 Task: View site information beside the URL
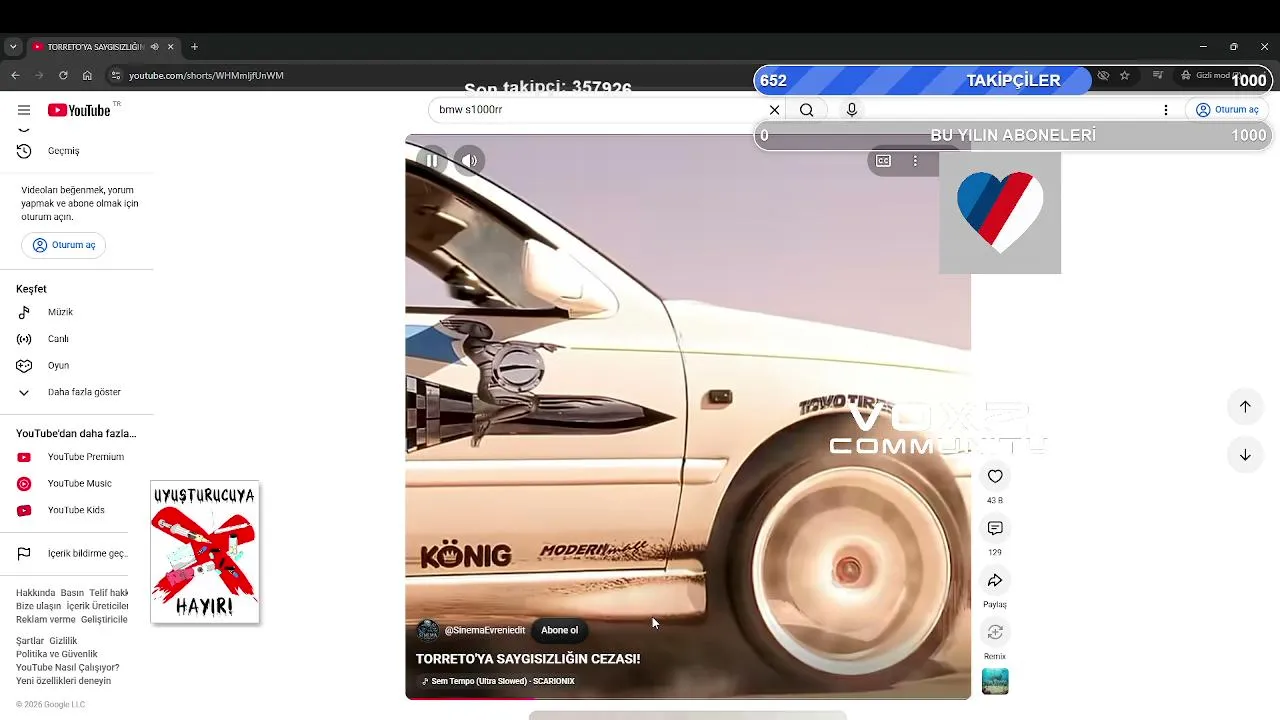click(x=116, y=75)
